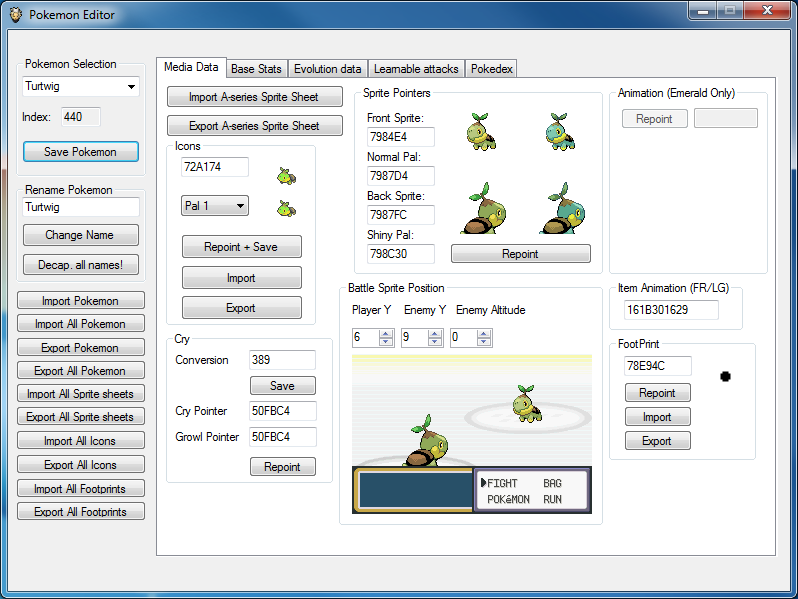Click Import button in Icons group
This screenshot has width=798, height=599.
point(241,278)
